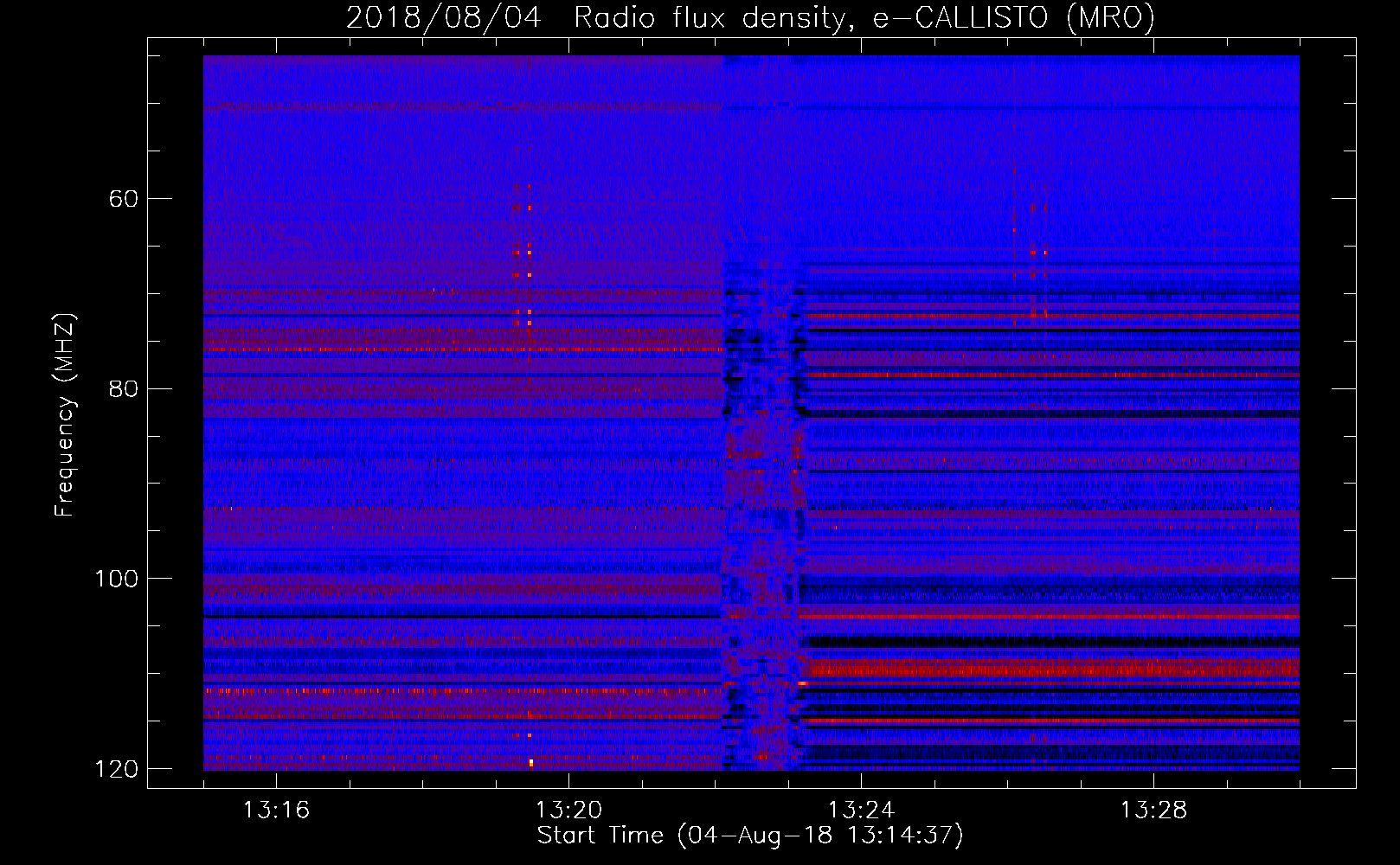Click the 13:24 time tick label
This screenshot has width=1400, height=865.
click(861, 811)
